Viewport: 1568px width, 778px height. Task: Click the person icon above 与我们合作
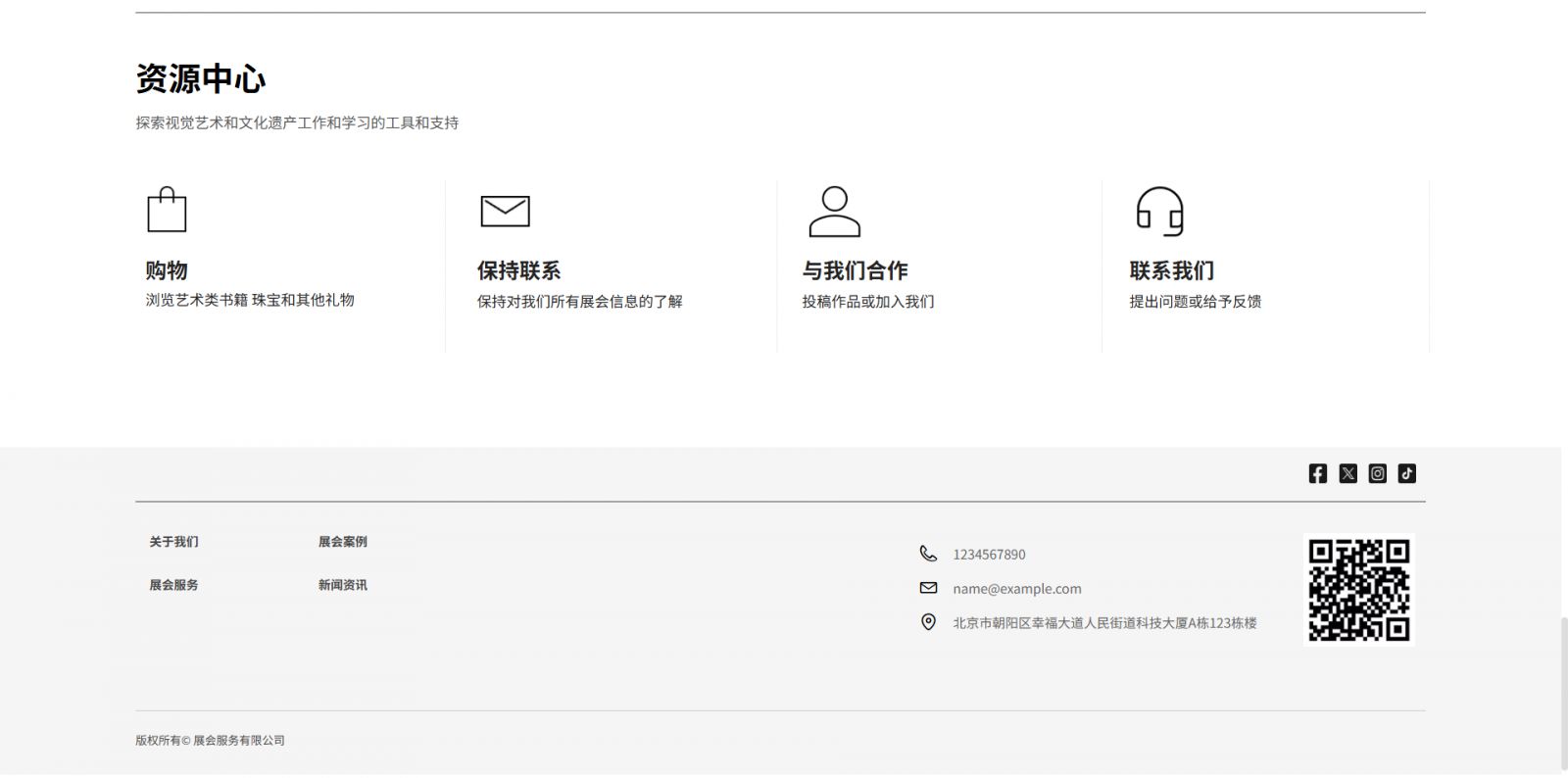834,212
